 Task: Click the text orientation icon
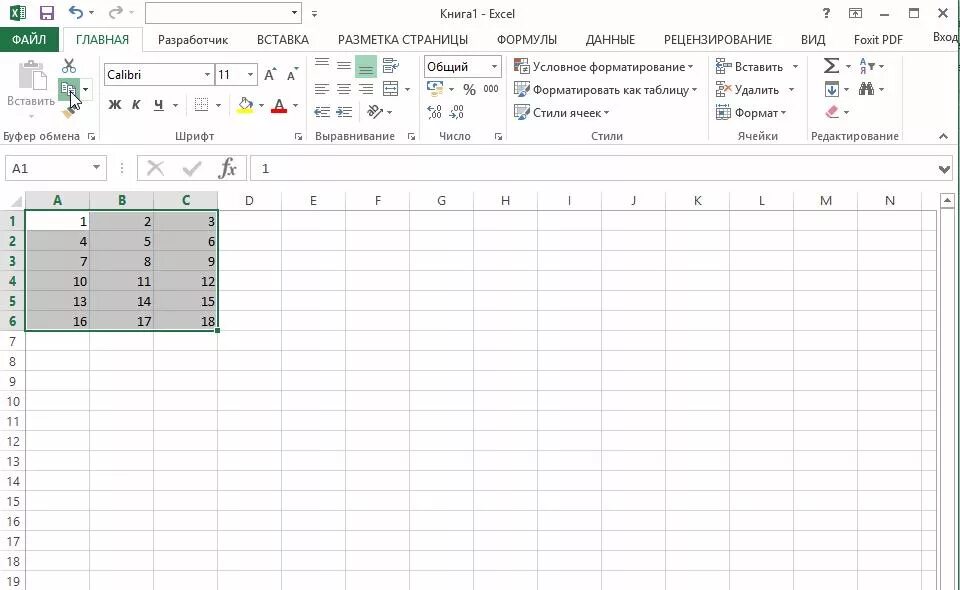click(x=374, y=111)
